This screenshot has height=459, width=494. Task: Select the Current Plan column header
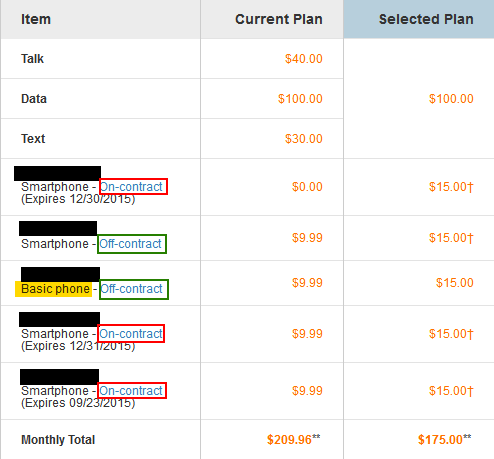coord(279,19)
